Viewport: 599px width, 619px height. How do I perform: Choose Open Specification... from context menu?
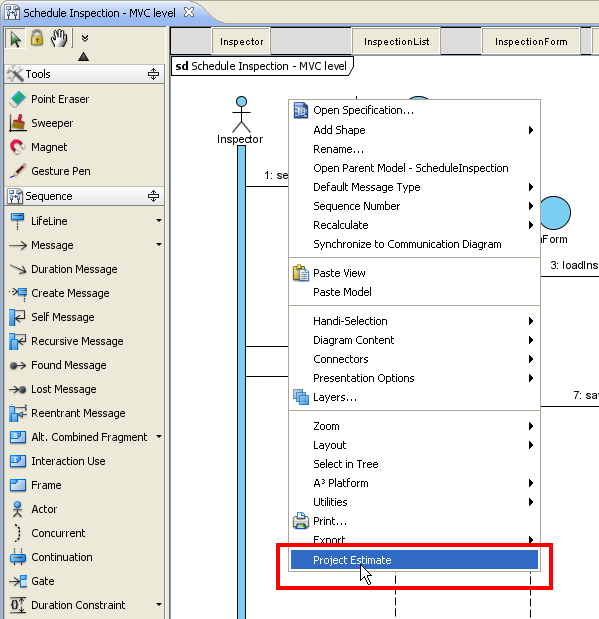[x=415, y=111]
